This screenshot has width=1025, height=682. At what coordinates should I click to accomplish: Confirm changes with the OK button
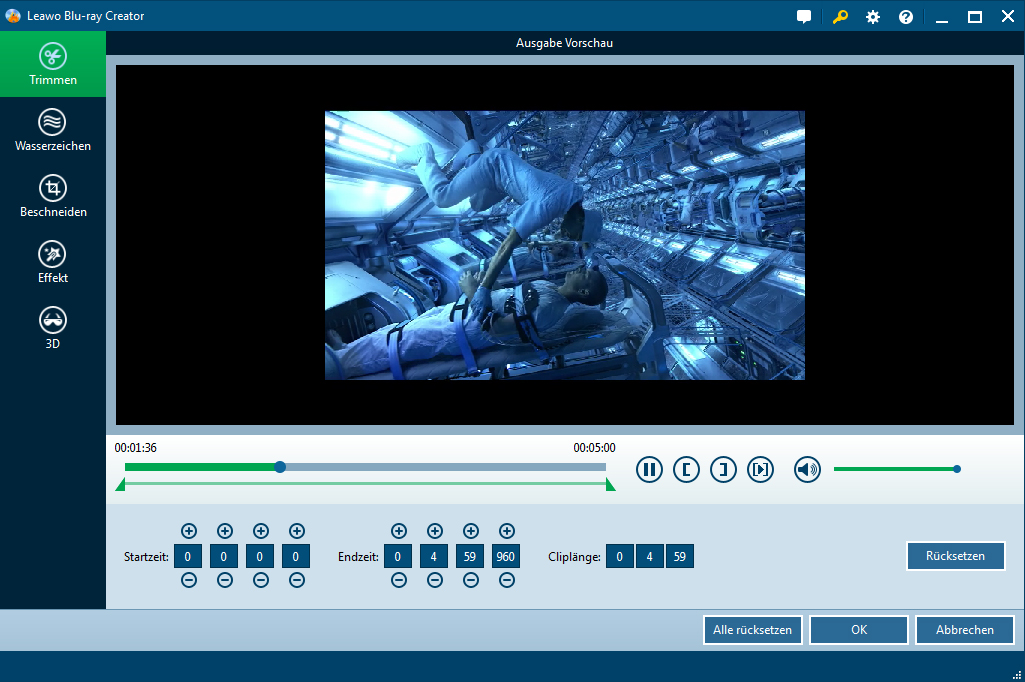coord(858,630)
